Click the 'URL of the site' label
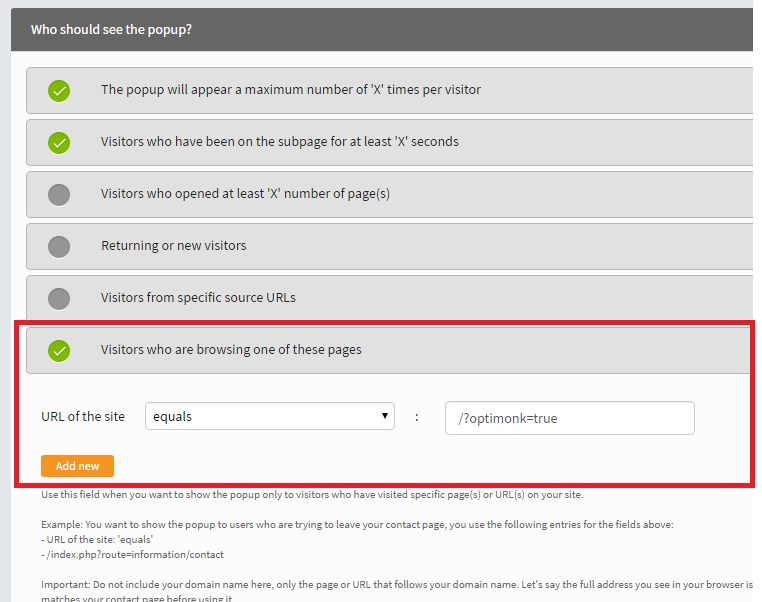Viewport: 762px width, 602px height. point(83,416)
